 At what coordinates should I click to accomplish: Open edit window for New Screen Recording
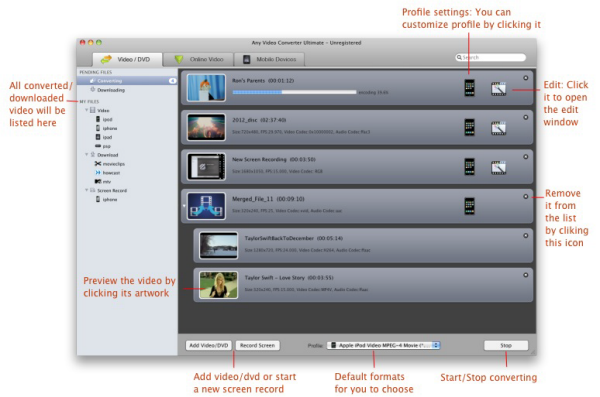click(498, 168)
